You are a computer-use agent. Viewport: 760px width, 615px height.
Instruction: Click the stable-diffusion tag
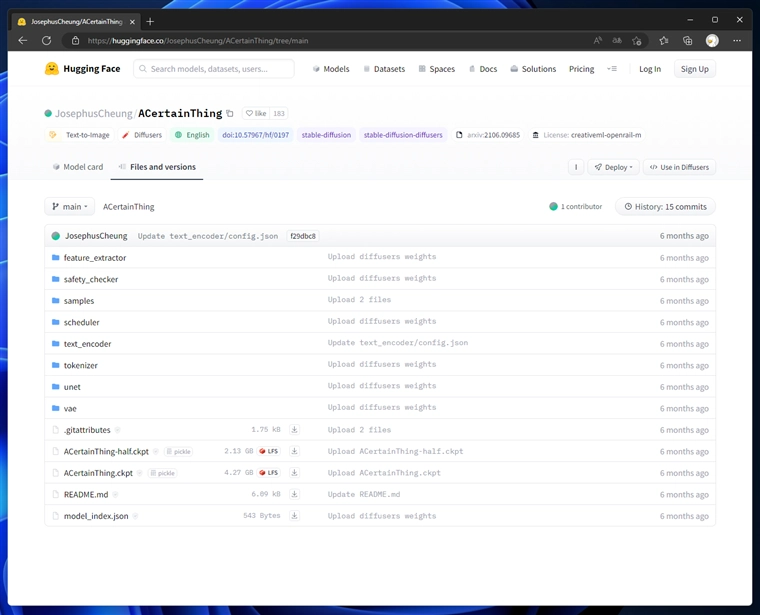coord(326,135)
